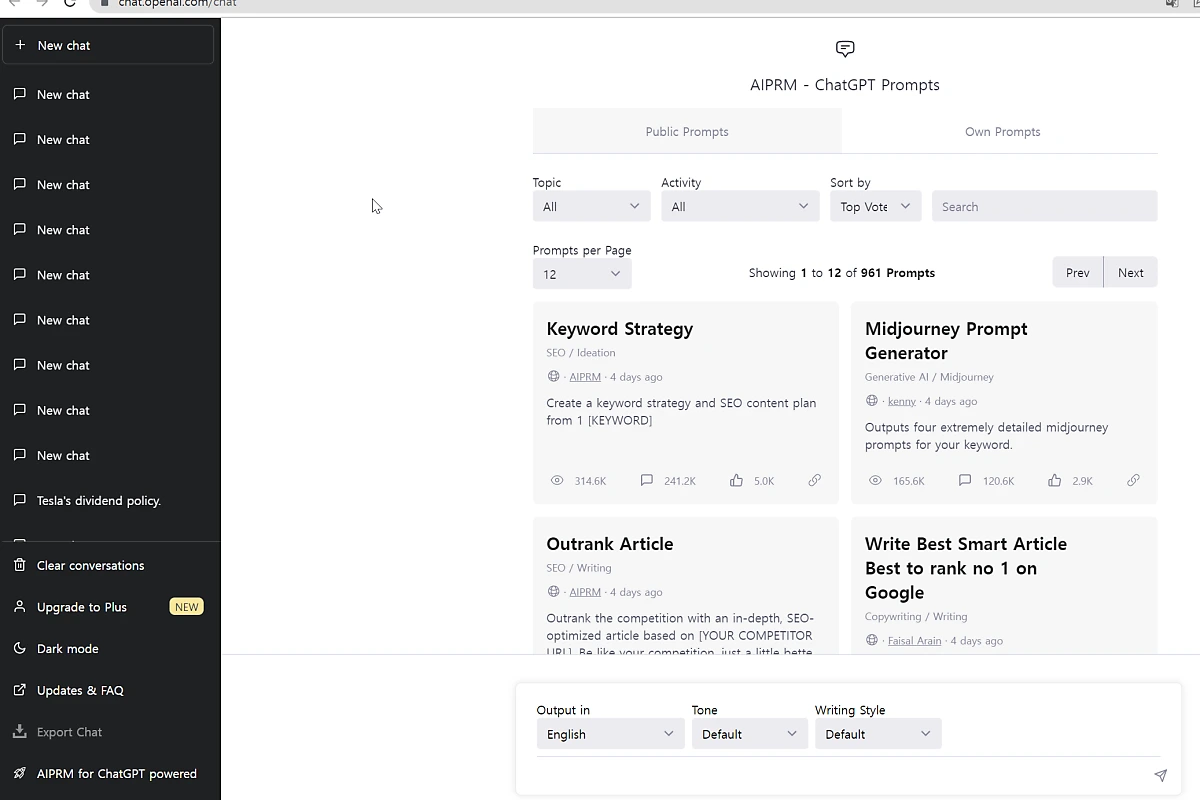Open the Output in language dropdown
This screenshot has height=800, width=1200.
[x=610, y=734]
